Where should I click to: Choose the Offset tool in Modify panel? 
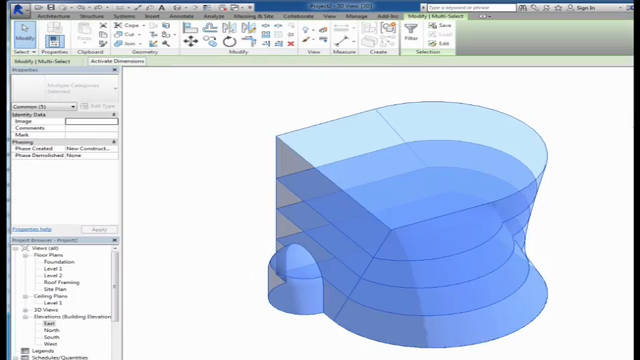click(210, 28)
